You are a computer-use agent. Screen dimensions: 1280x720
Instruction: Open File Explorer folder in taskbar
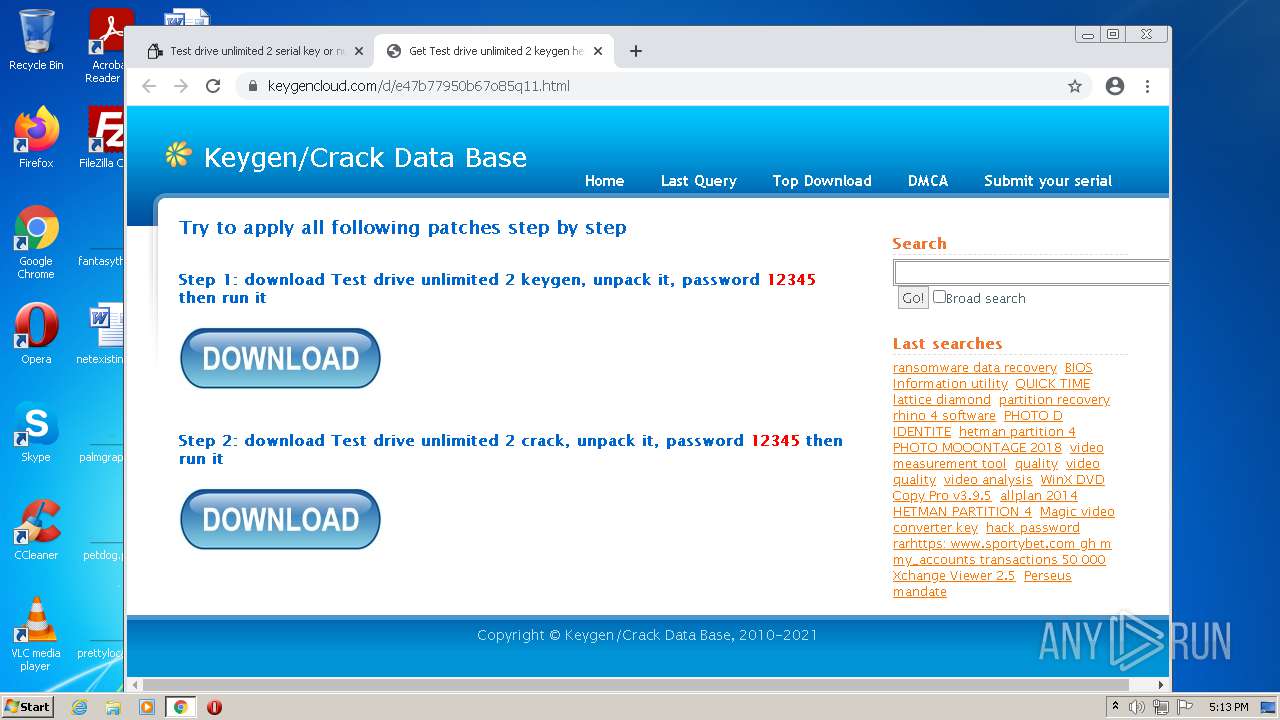[x=113, y=707]
